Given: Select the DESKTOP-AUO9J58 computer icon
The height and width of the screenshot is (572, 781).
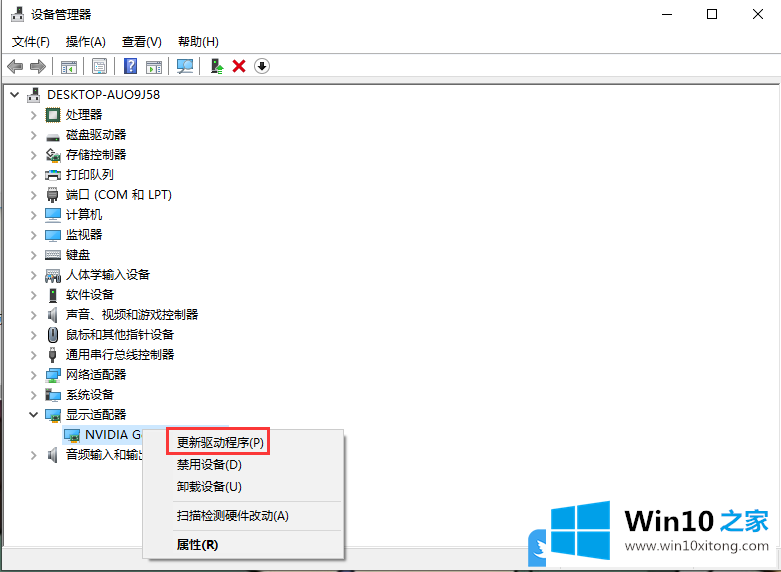Looking at the screenshot, I should [x=34, y=95].
